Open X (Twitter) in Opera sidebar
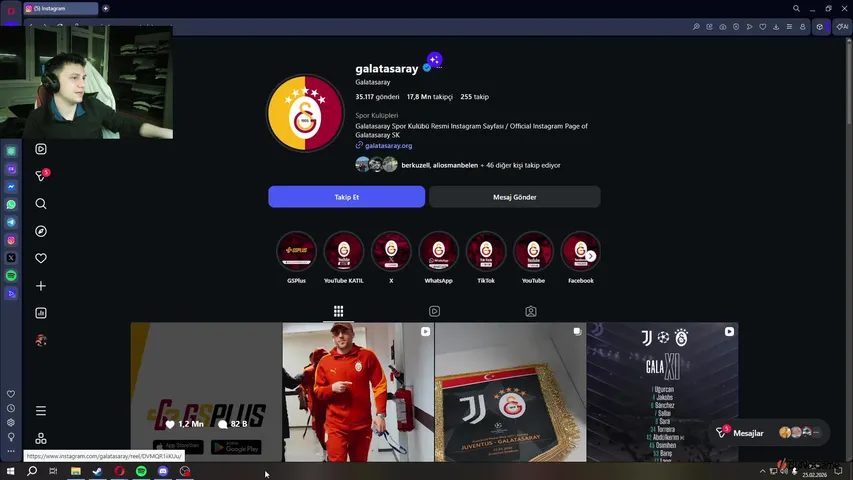 [x=11, y=258]
